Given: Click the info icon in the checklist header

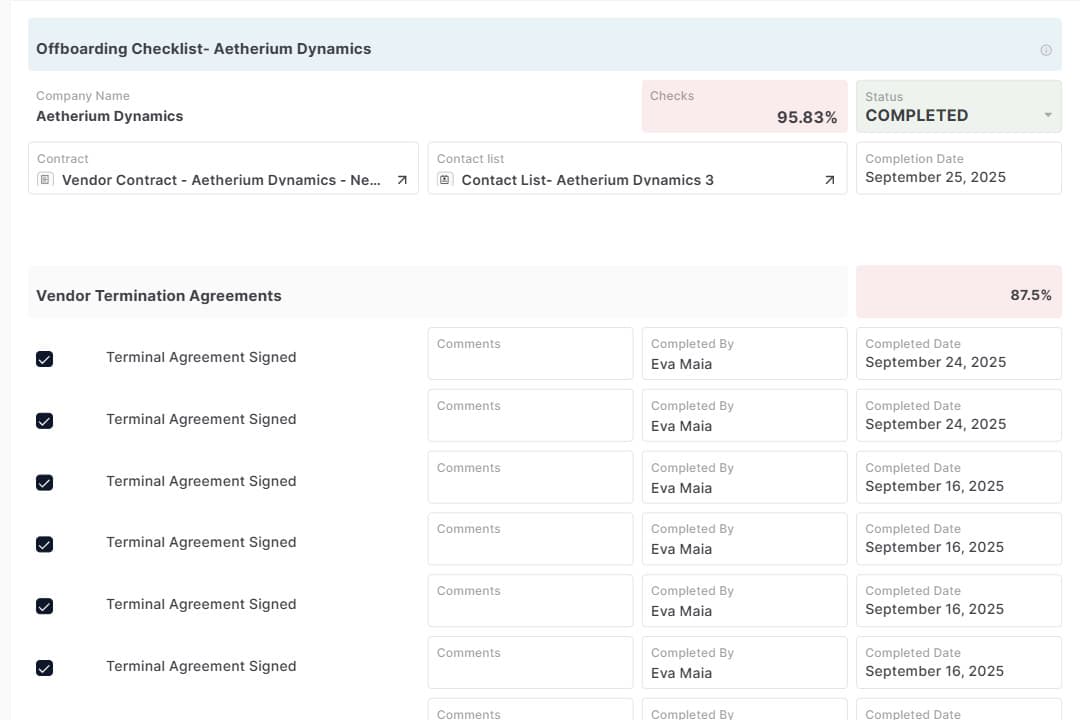Looking at the screenshot, I should click(1045, 50).
